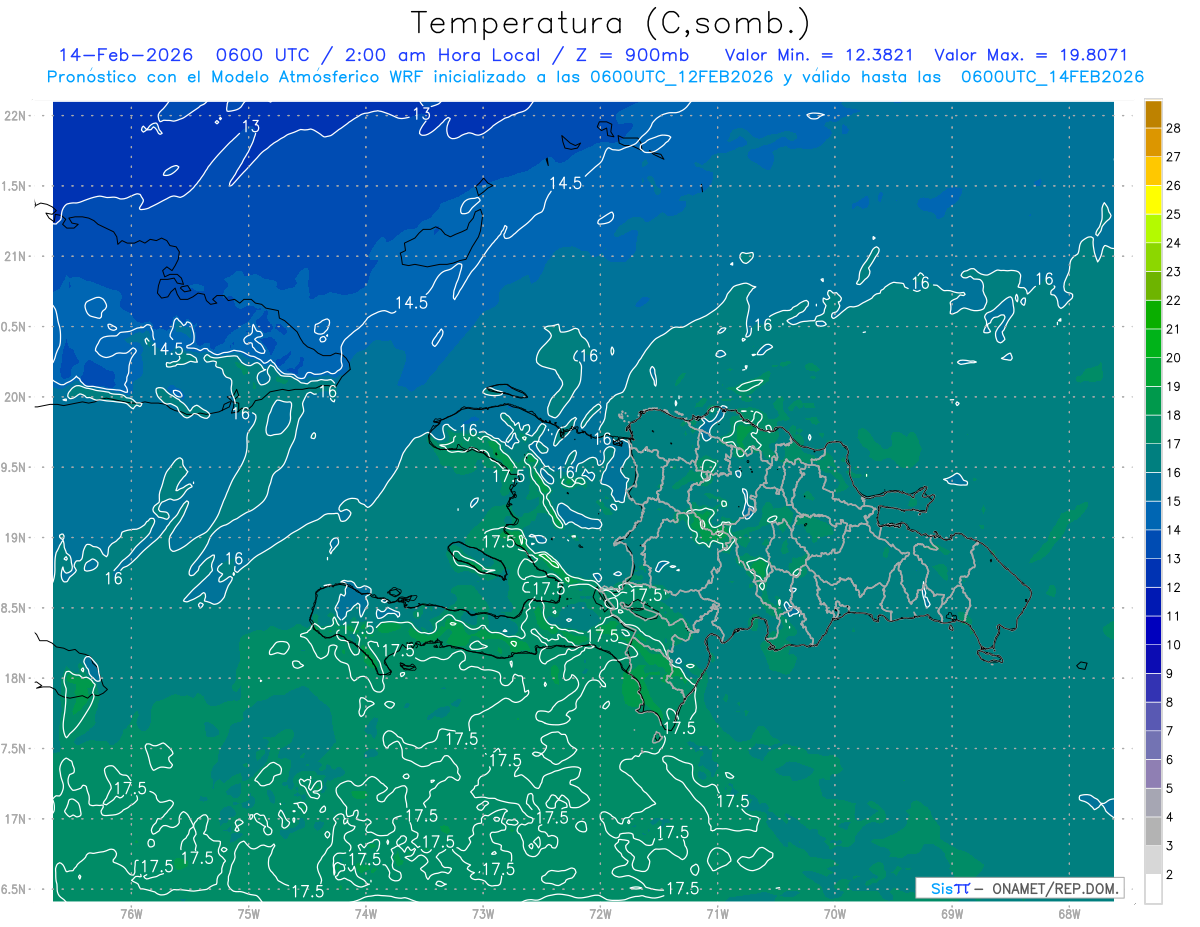This screenshot has width=1200, height=927.
Task: Click the '18N' latitude axis label
Action: [x=15, y=678]
